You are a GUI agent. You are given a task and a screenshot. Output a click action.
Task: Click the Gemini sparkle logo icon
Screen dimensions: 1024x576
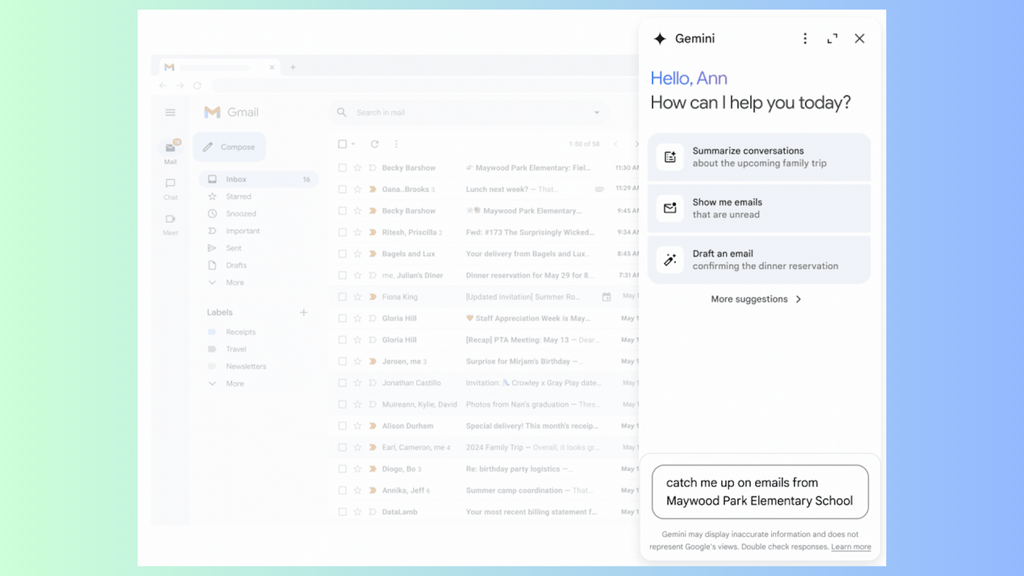tap(660, 39)
